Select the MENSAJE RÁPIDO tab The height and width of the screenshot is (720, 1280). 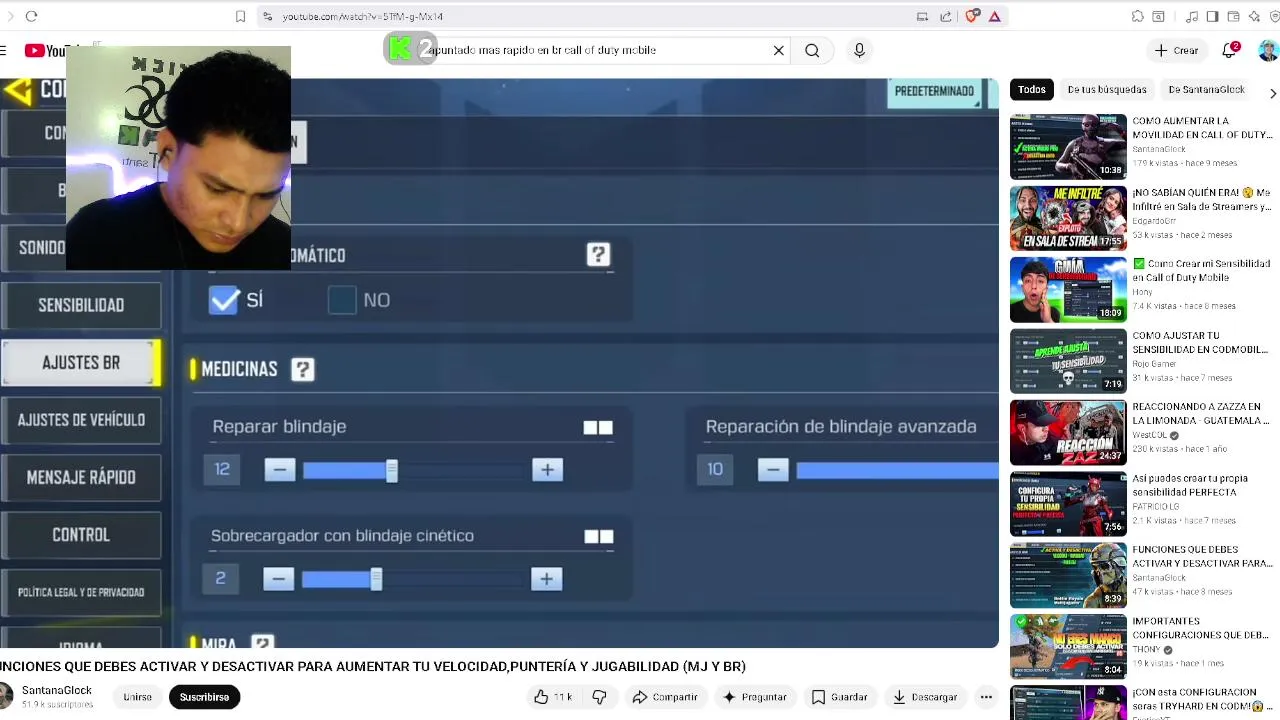coord(81,477)
